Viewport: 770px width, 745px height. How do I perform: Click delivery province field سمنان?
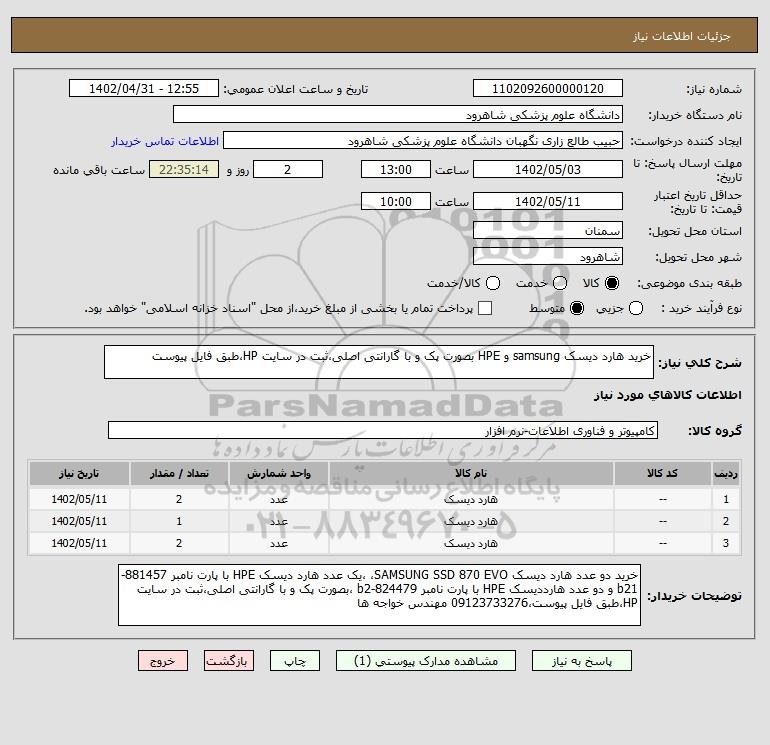[548, 231]
